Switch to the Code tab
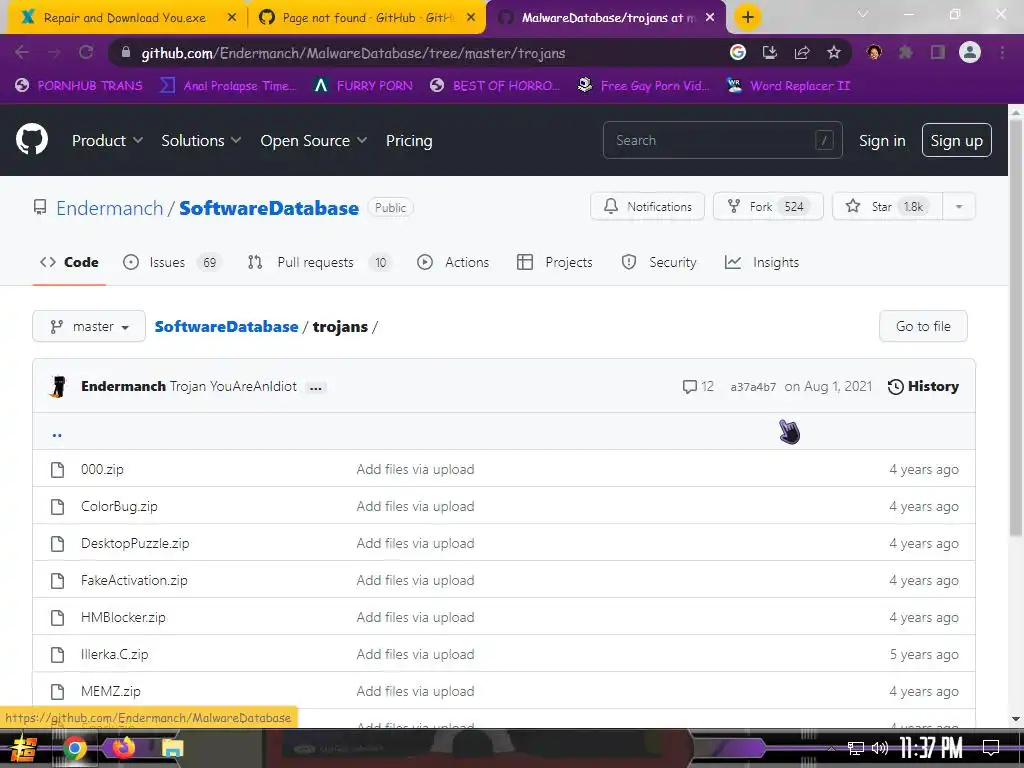Viewport: 1024px width, 768px height. pos(69,263)
